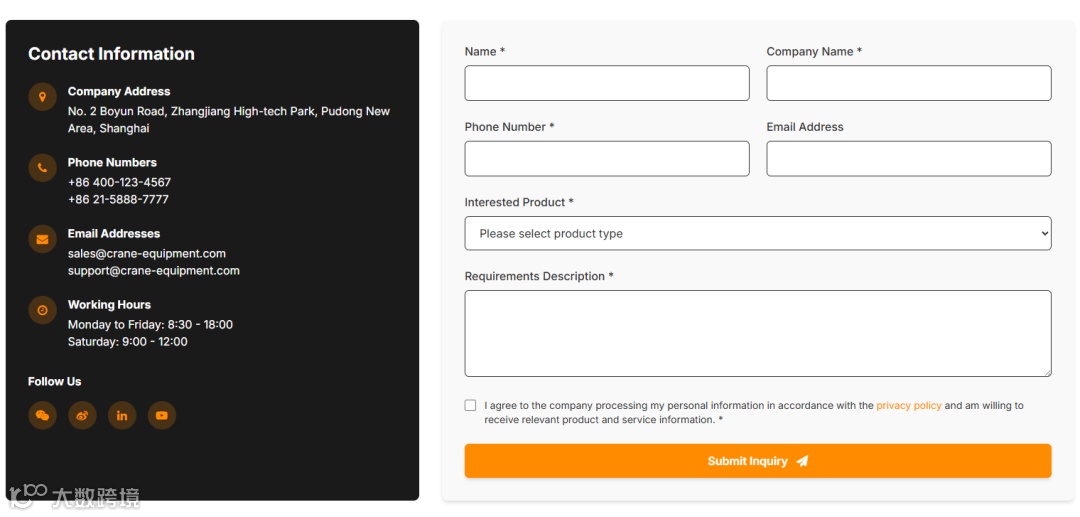Screen dimensions: 1080x517
Task: Open the Weibo social icon
Action: 82,415
